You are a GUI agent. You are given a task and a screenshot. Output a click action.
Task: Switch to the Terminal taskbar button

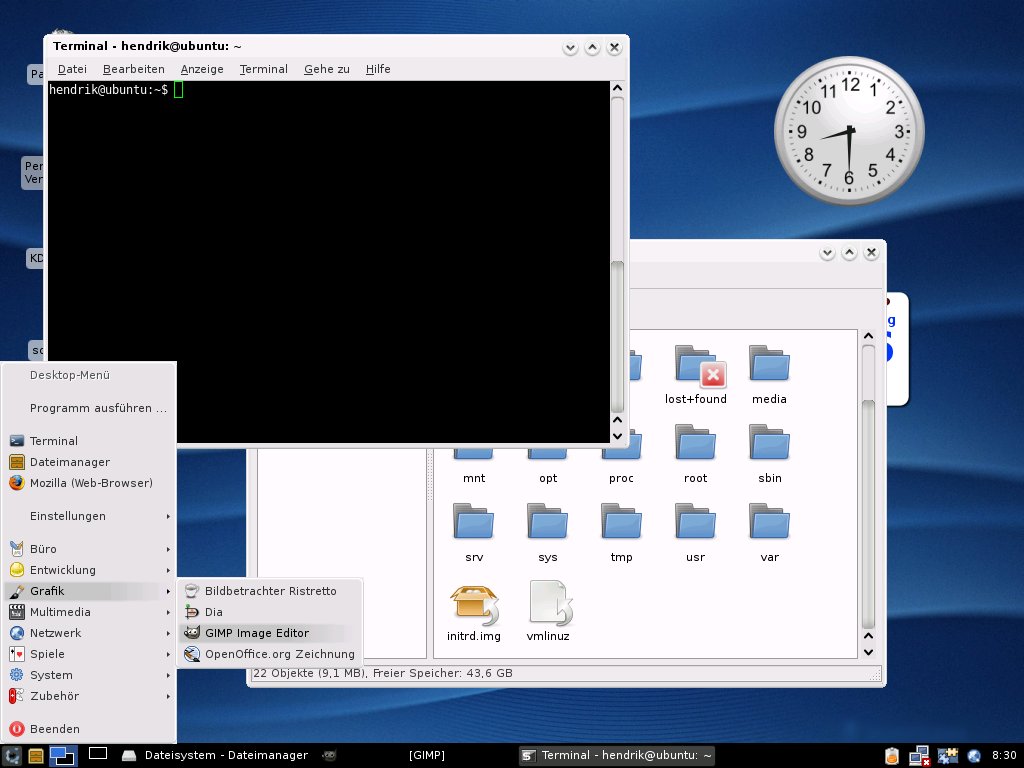click(616, 756)
